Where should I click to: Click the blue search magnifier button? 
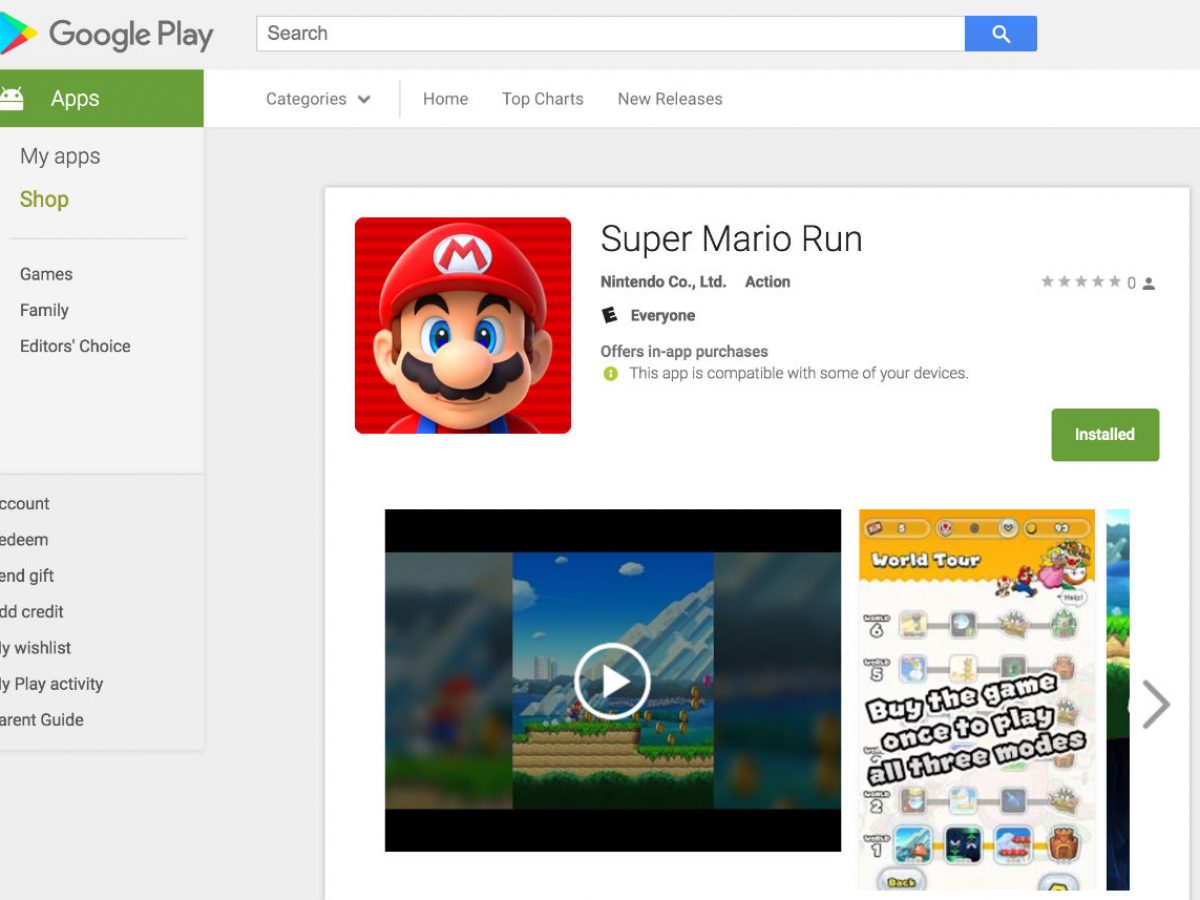click(x=1000, y=34)
